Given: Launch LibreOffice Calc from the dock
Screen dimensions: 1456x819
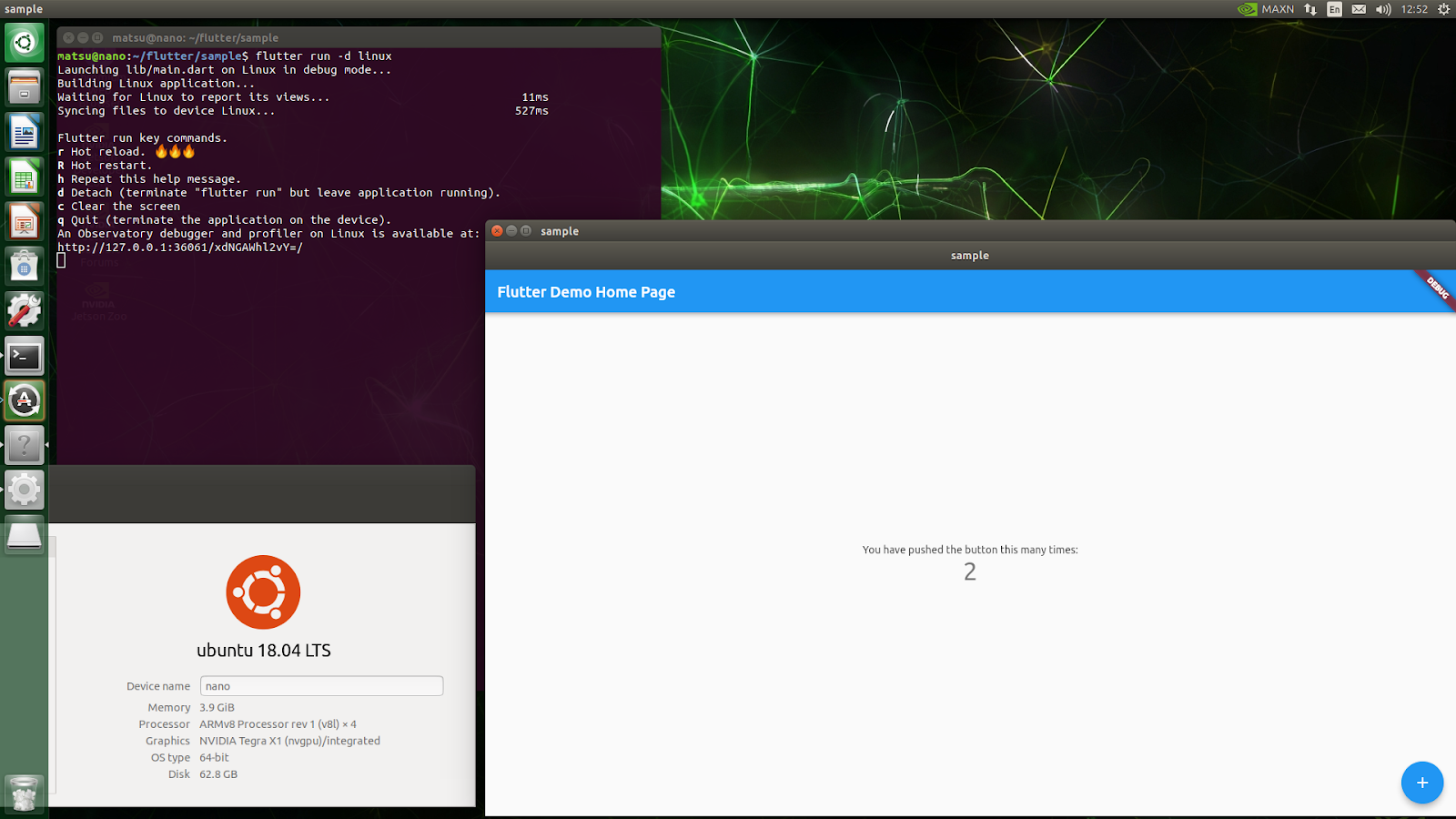Looking at the screenshot, I should [x=25, y=177].
